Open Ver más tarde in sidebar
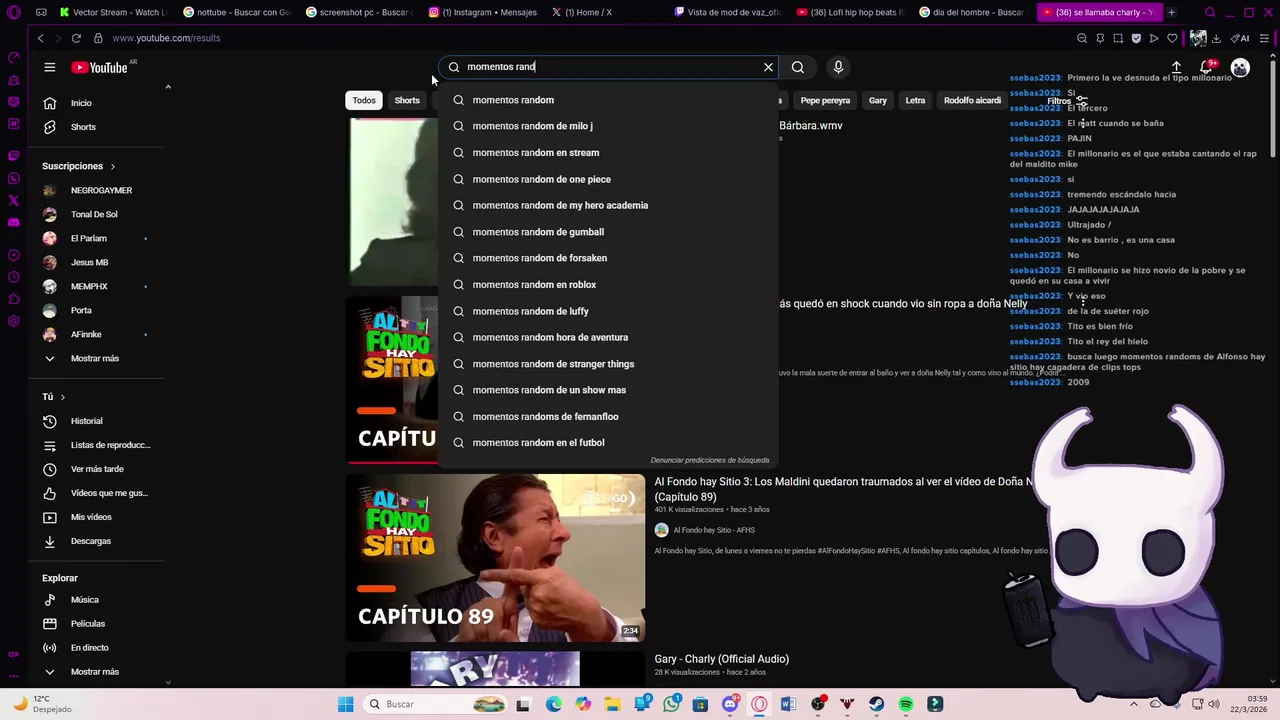Image resolution: width=1280 pixels, height=720 pixels. pyautogui.click(x=98, y=469)
